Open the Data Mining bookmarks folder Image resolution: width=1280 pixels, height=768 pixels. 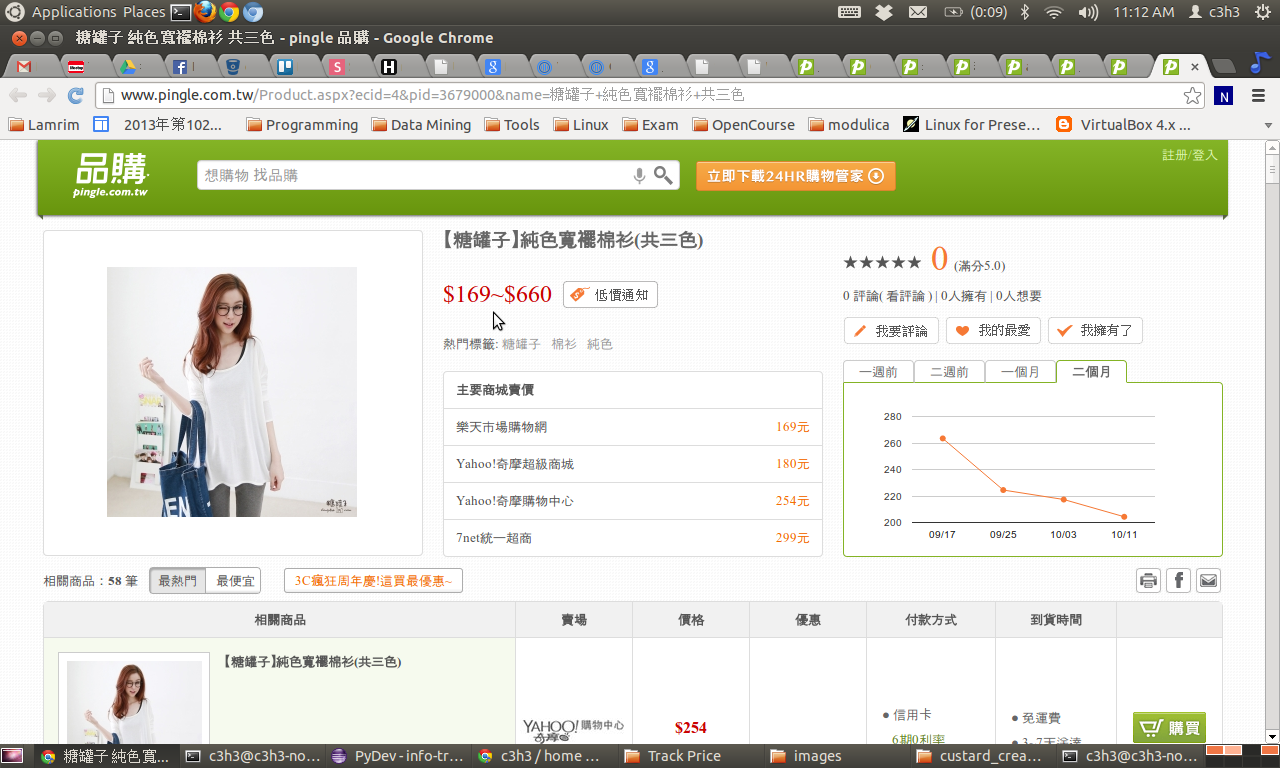tap(421, 125)
